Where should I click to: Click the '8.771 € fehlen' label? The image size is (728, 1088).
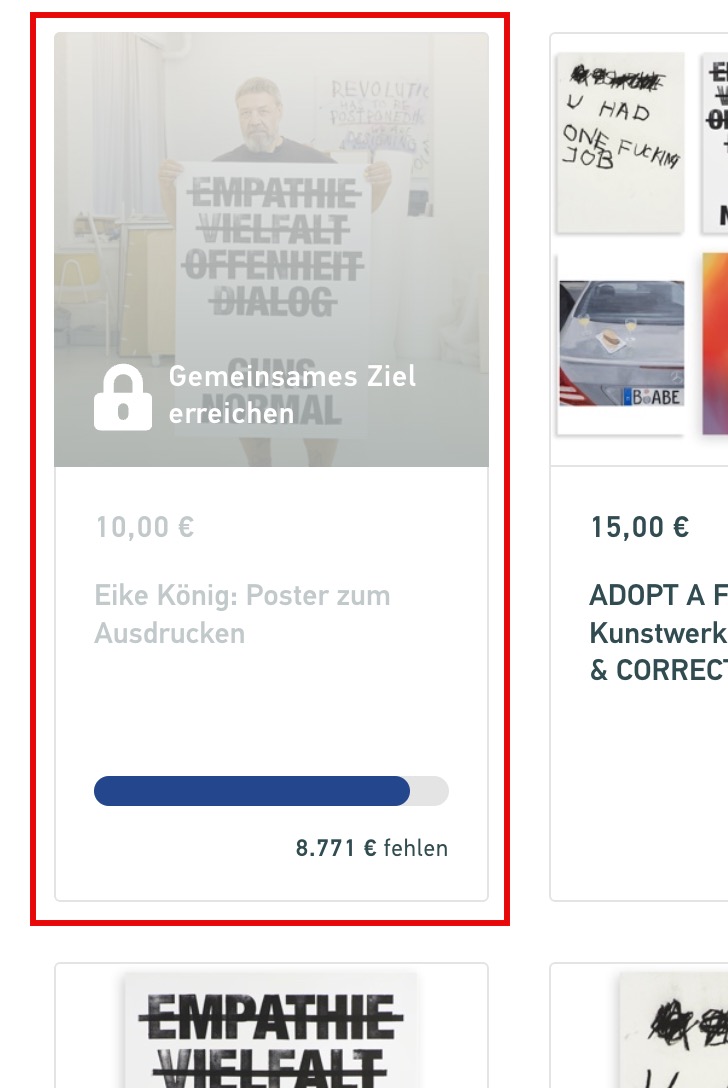click(372, 848)
